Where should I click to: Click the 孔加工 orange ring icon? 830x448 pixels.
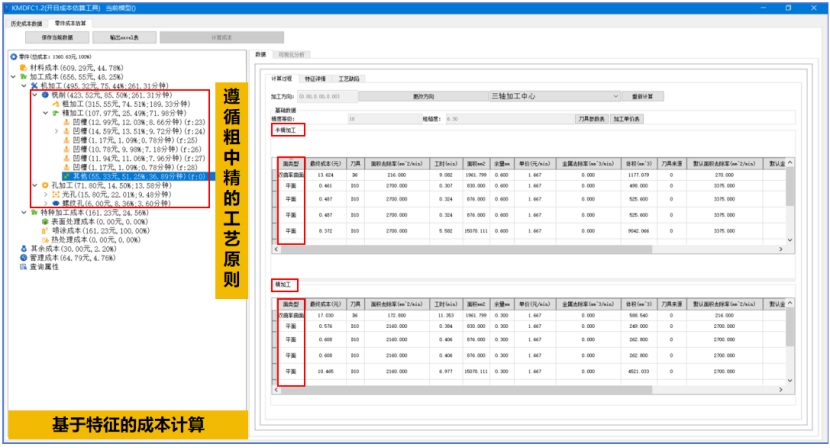(x=45, y=185)
